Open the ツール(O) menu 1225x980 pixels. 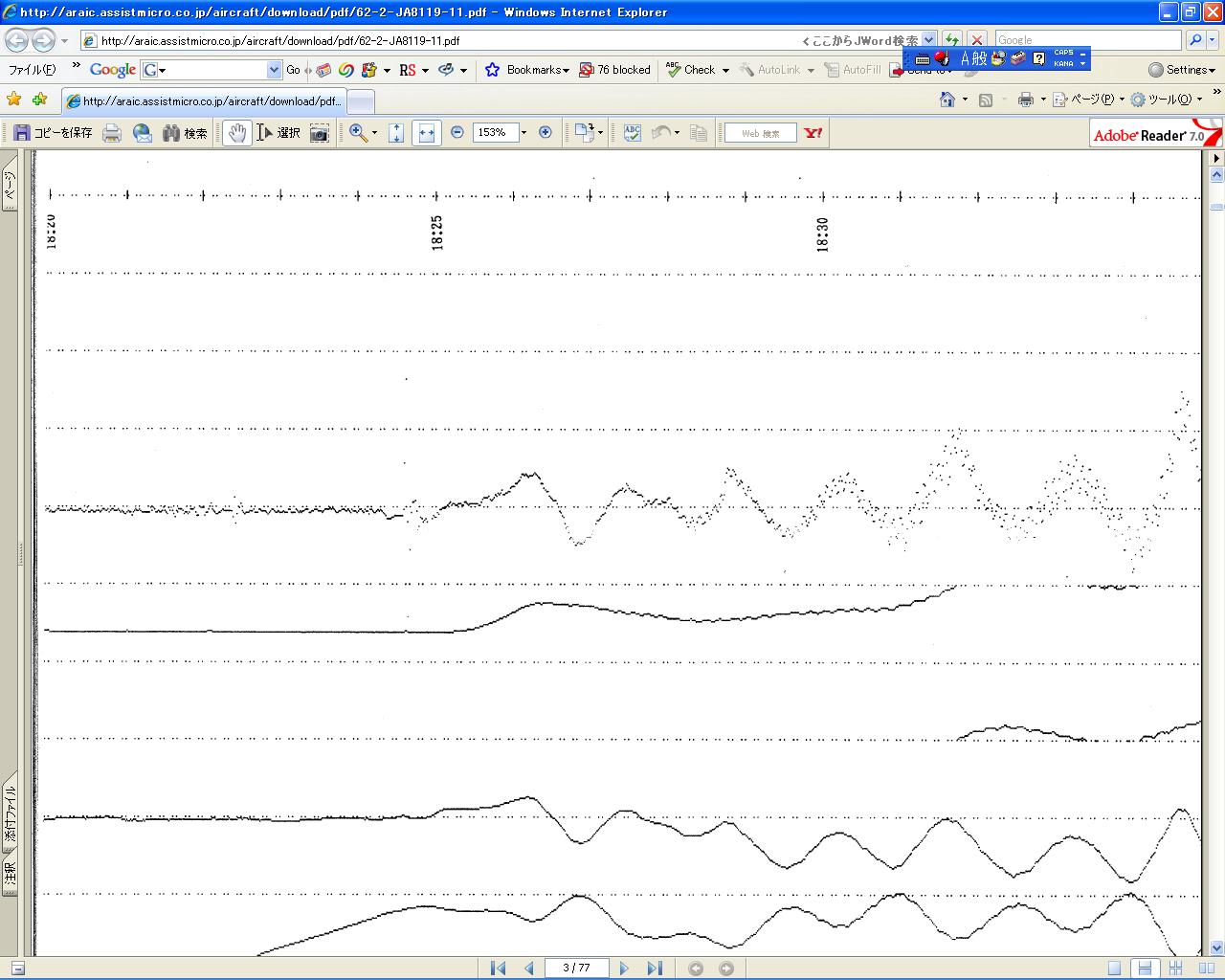tap(1166, 100)
